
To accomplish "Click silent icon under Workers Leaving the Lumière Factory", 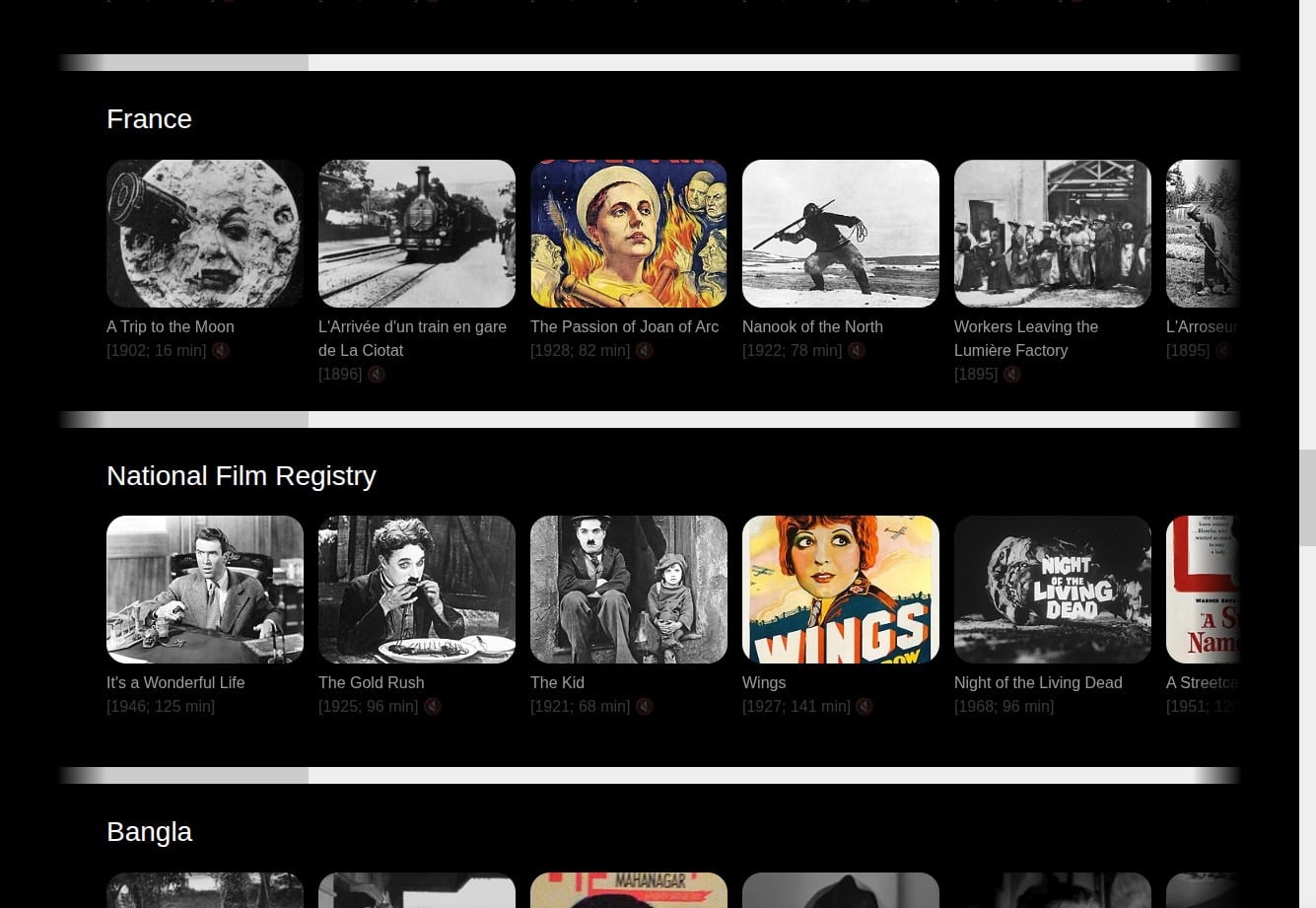I will point(1012,375).
